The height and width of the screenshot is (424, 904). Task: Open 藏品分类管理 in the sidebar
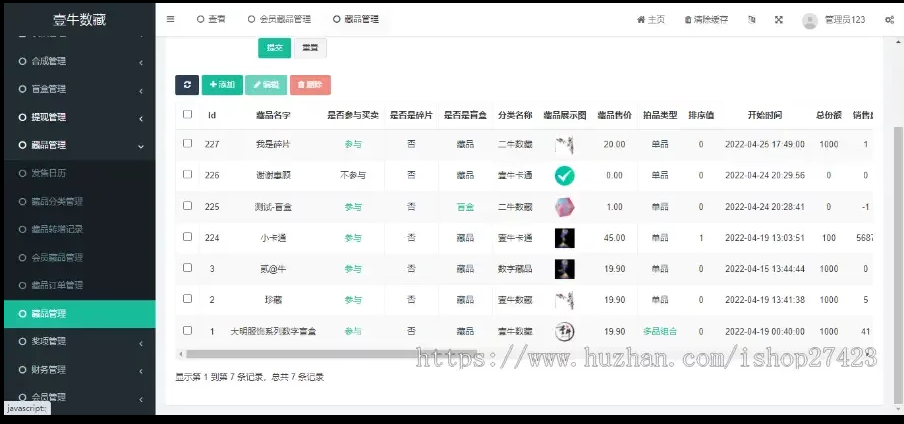point(57,201)
